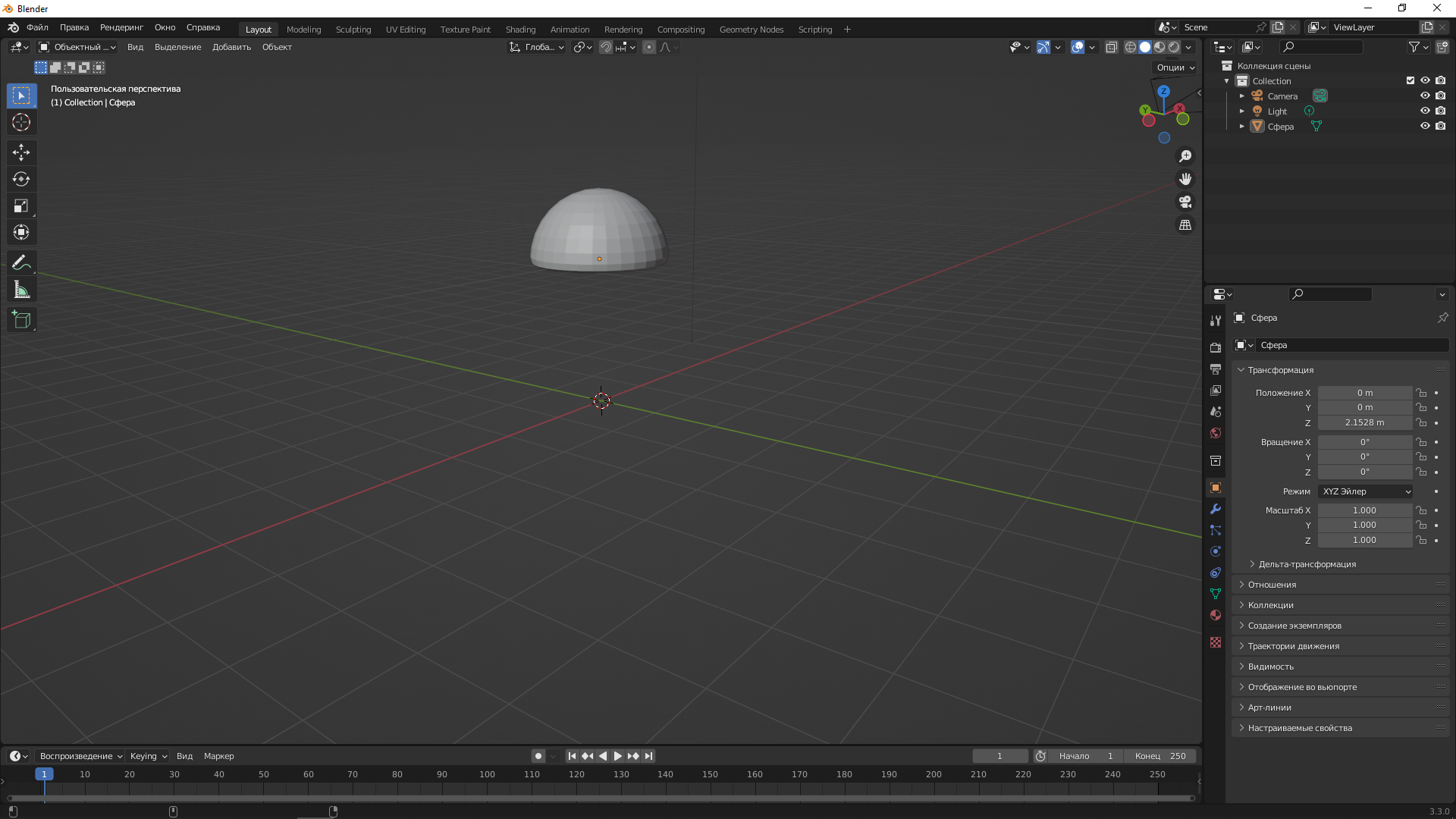Viewport: 1456px width, 819px height.
Task: Expand the Видимость panel
Action: point(1271,667)
